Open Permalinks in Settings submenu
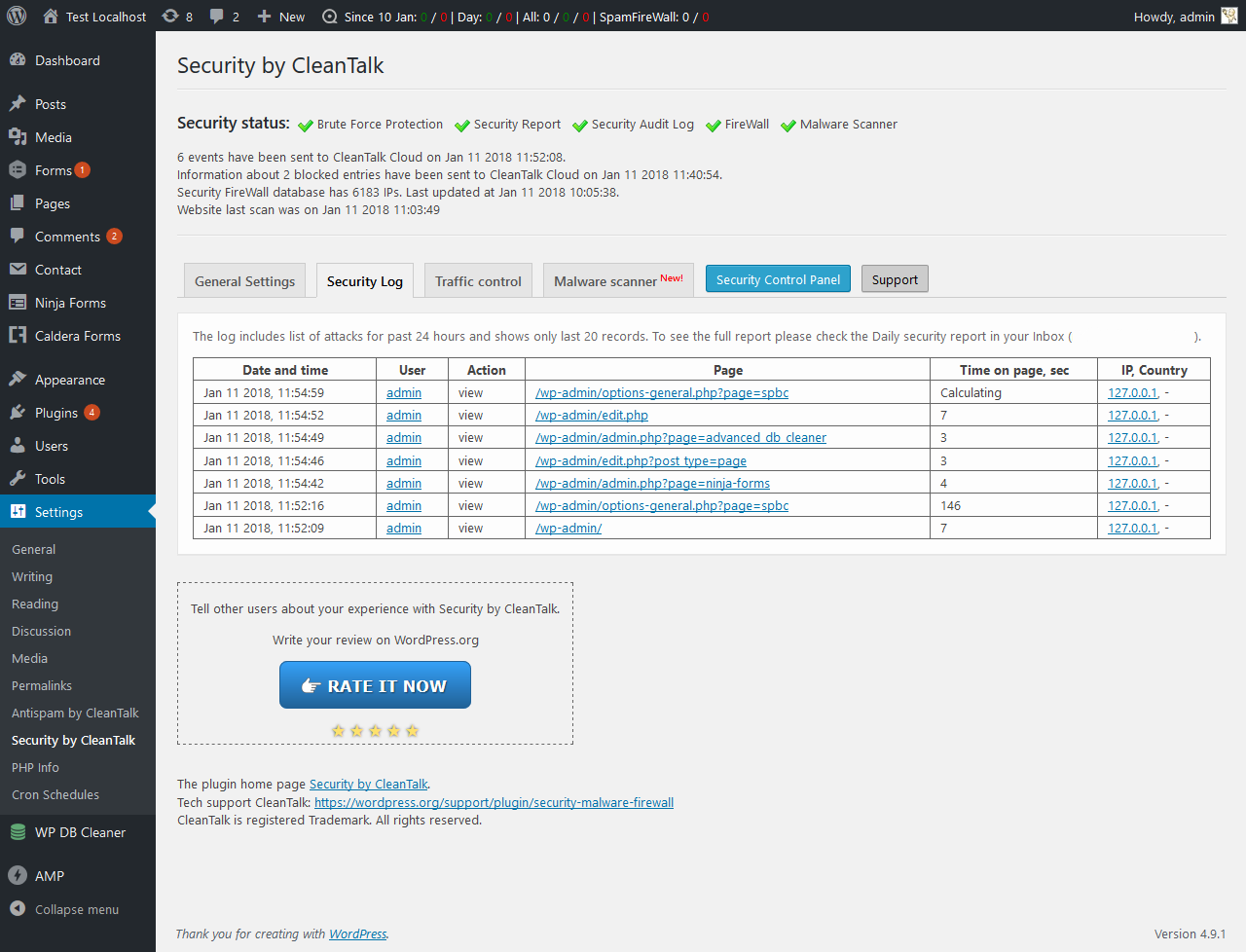The height and width of the screenshot is (952, 1246). point(42,686)
